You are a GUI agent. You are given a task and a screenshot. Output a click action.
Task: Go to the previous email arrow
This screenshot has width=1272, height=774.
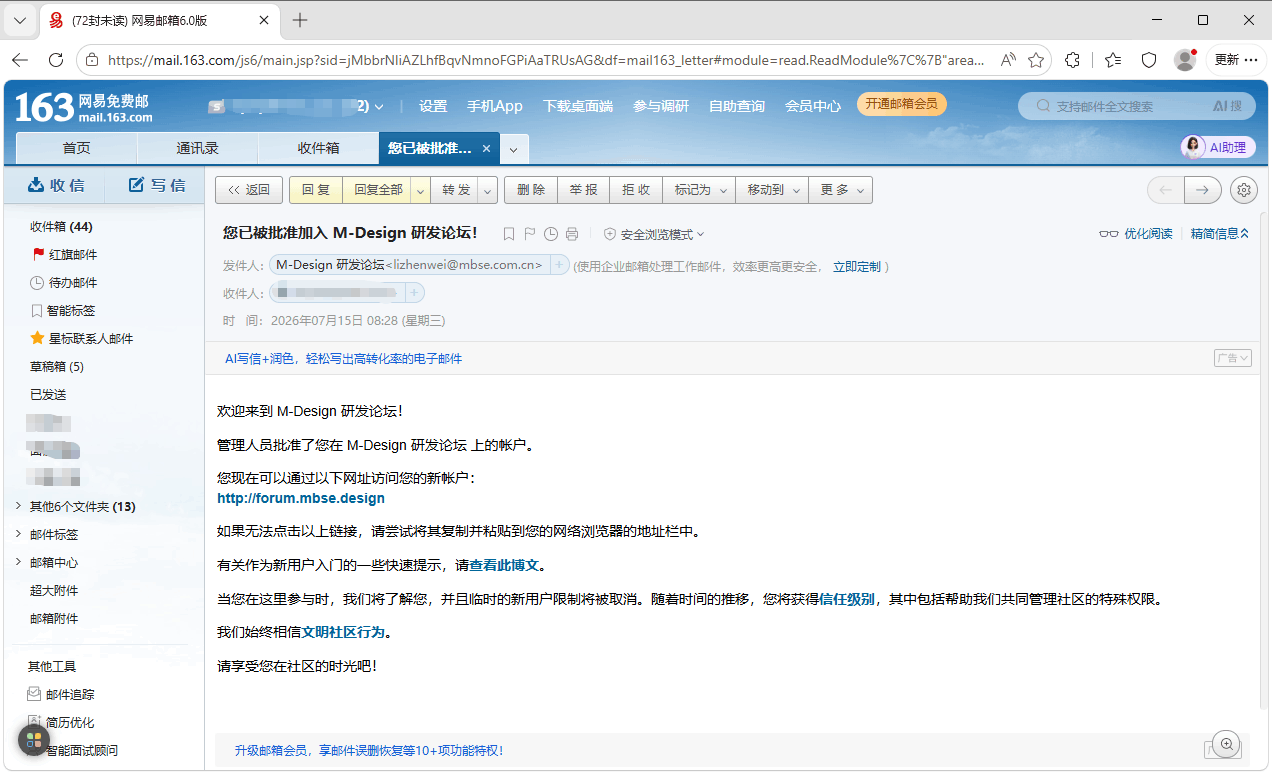(1165, 190)
